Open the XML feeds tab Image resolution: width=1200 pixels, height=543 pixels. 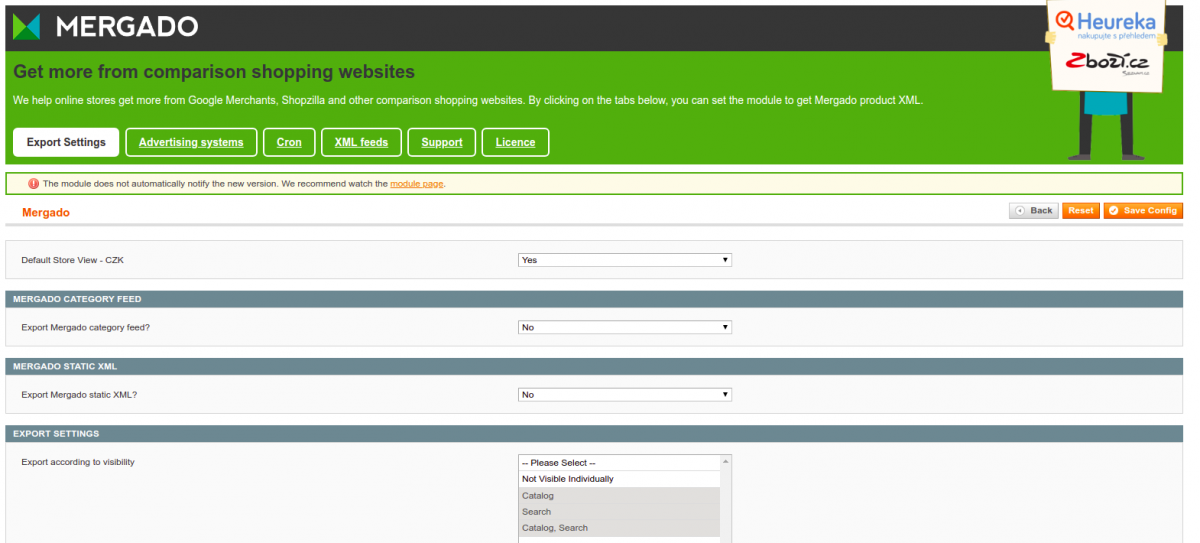(361, 142)
